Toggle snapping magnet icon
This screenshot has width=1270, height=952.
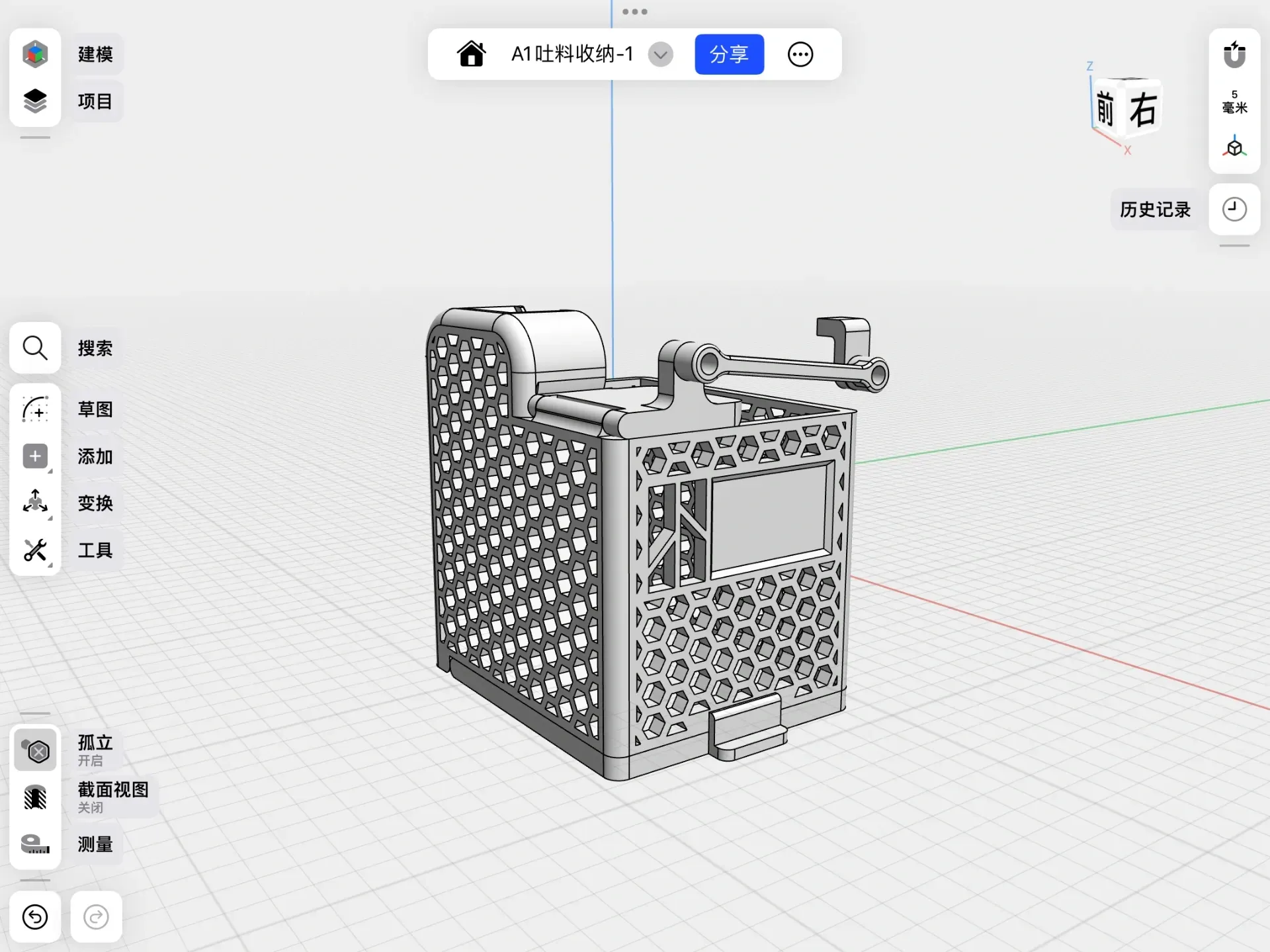pos(1234,54)
